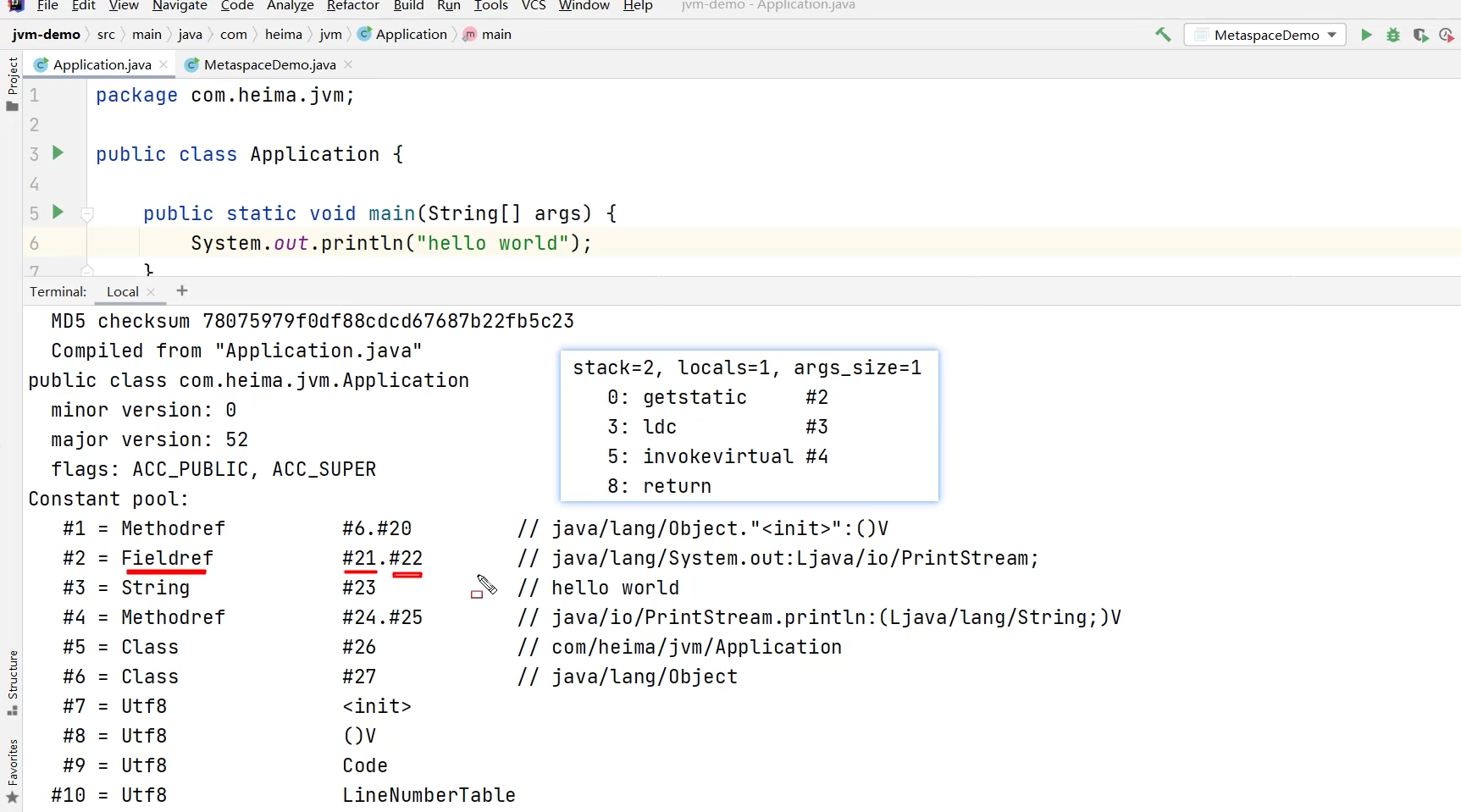Click line number 6 in gutter

coord(34,243)
